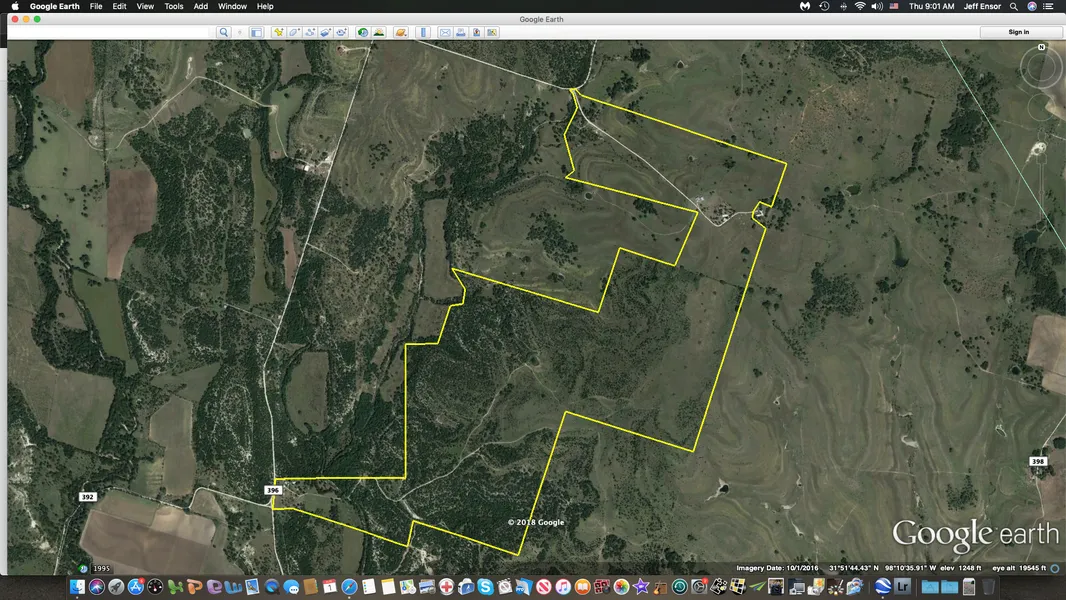
Task: Click the Print toolbar icon
Action: coord(461,32)
